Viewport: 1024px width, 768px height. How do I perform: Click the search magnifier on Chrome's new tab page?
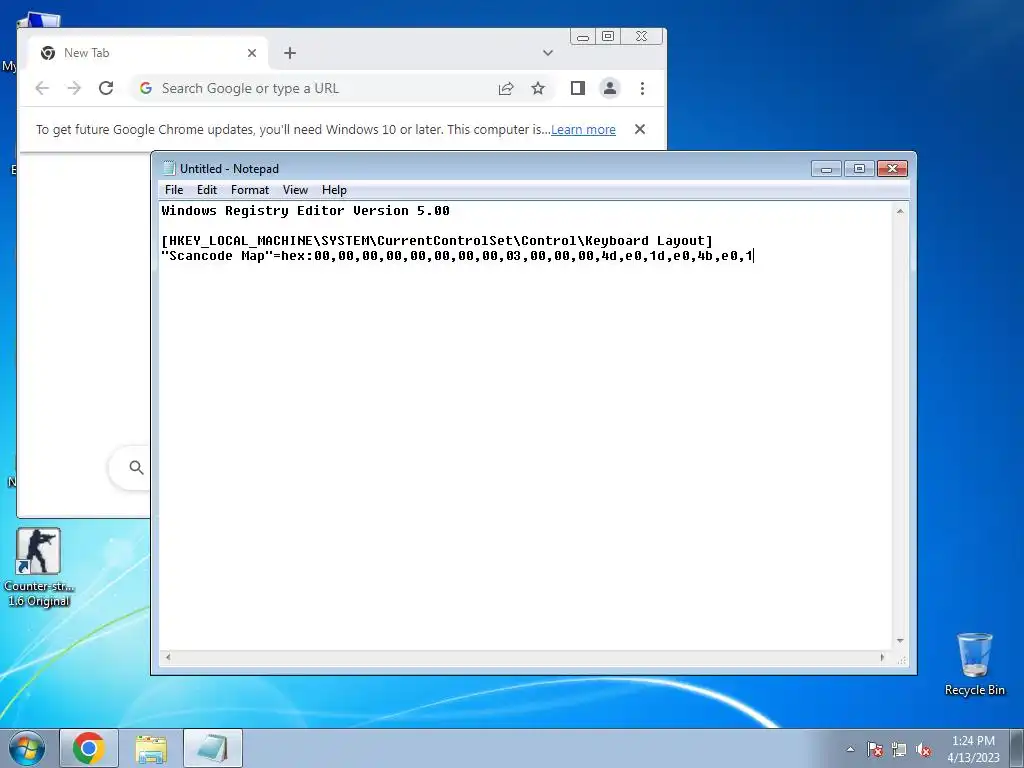[136, 467]
